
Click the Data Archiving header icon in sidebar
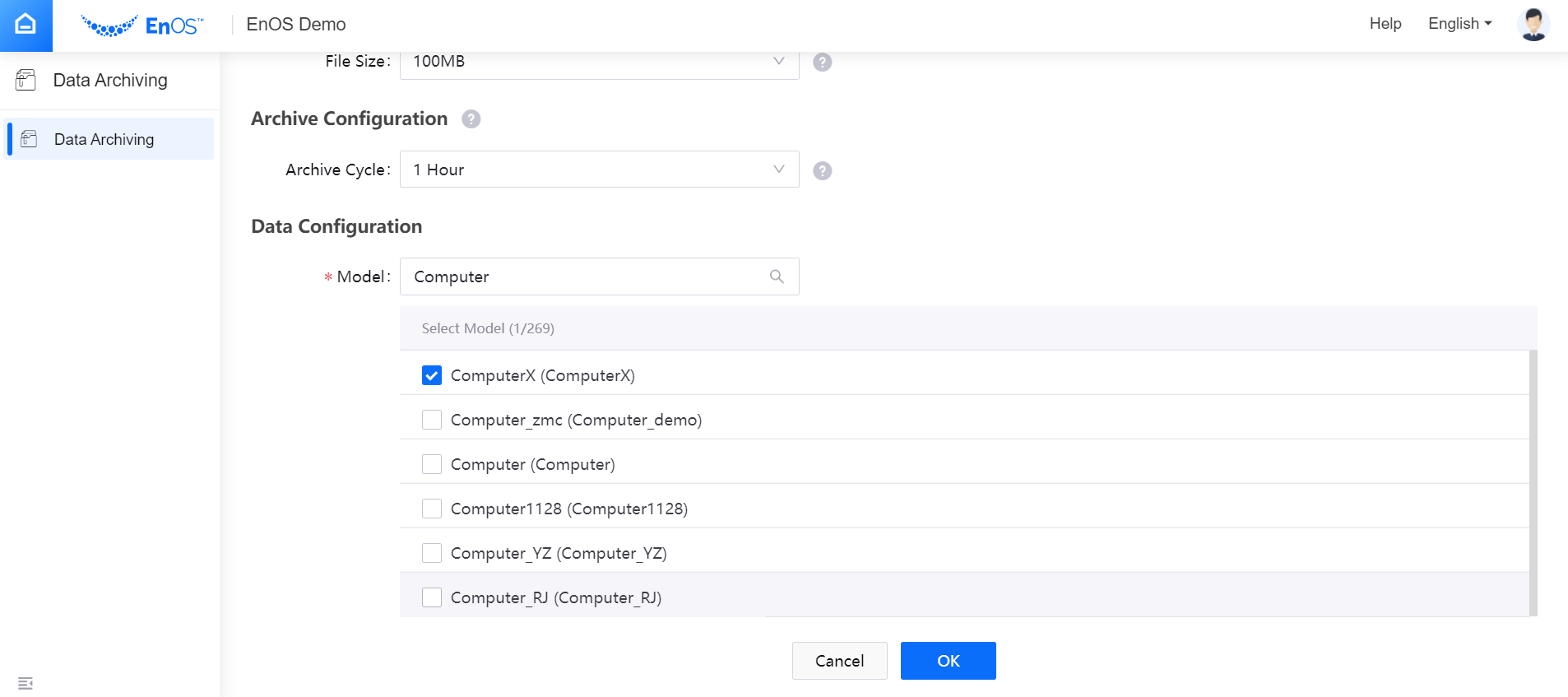pos(26,80)
